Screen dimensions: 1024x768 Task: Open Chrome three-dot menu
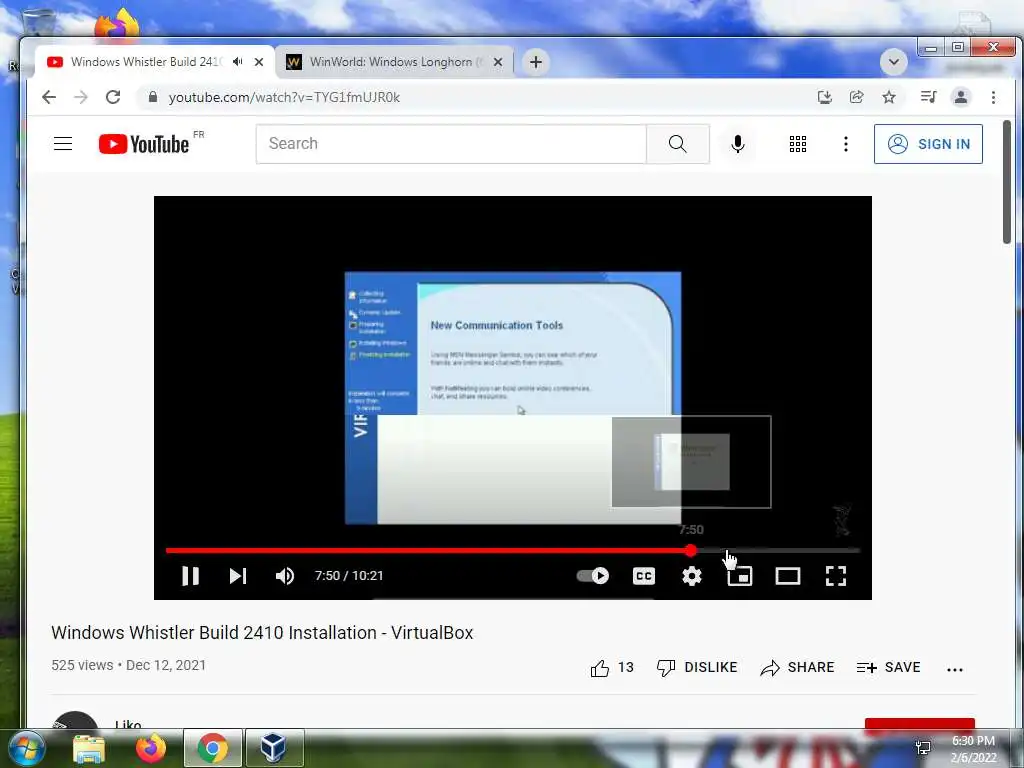click(x=993, y=97)
